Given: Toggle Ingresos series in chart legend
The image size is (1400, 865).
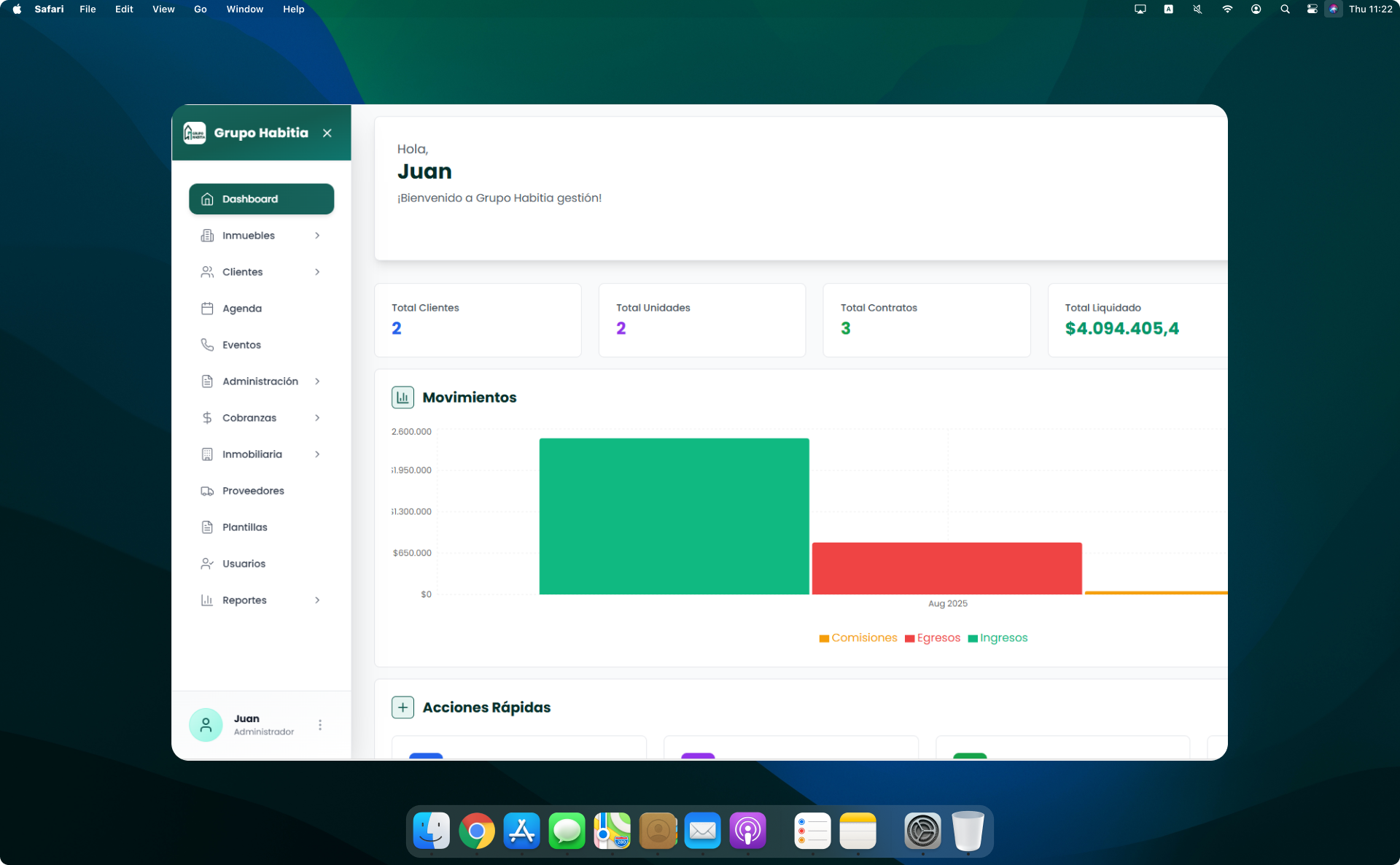Looking at the screenshot, I should click(x=997, y=638).
